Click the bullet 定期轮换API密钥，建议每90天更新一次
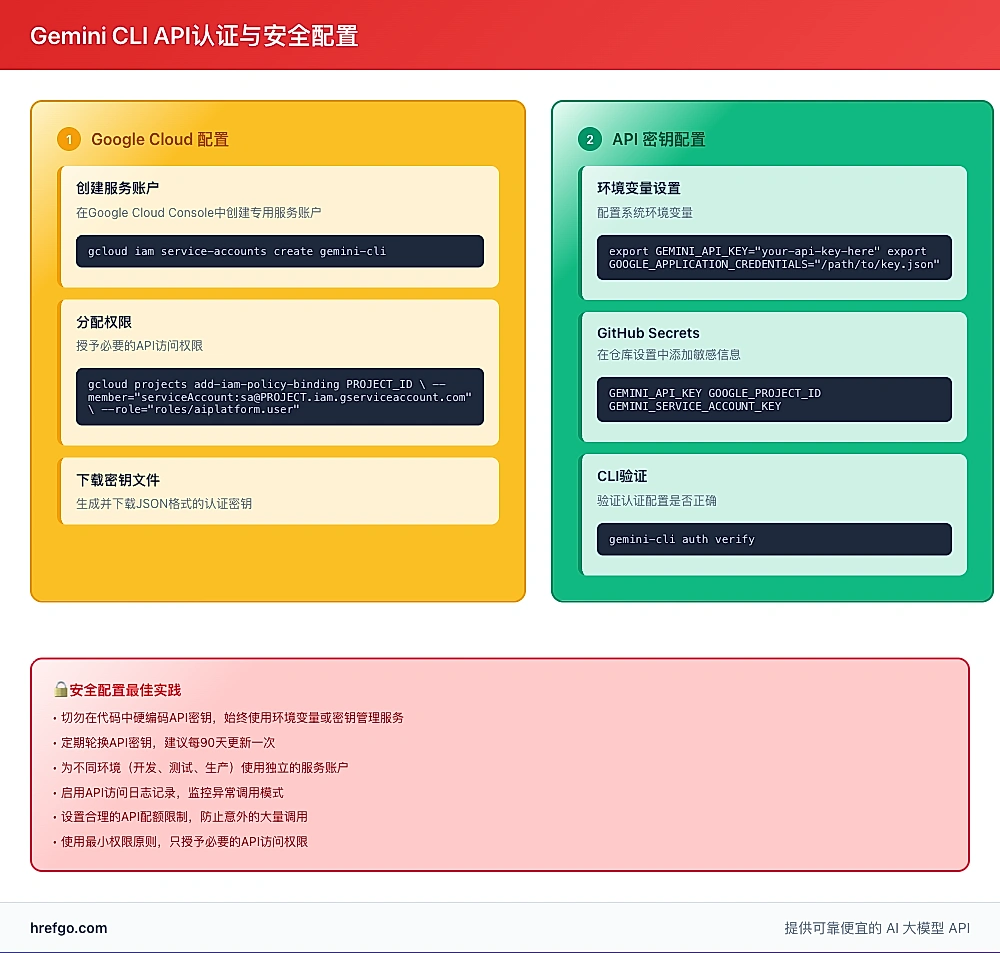The image size is (1000, 953). pyautogui.click(x=164, y=742)
